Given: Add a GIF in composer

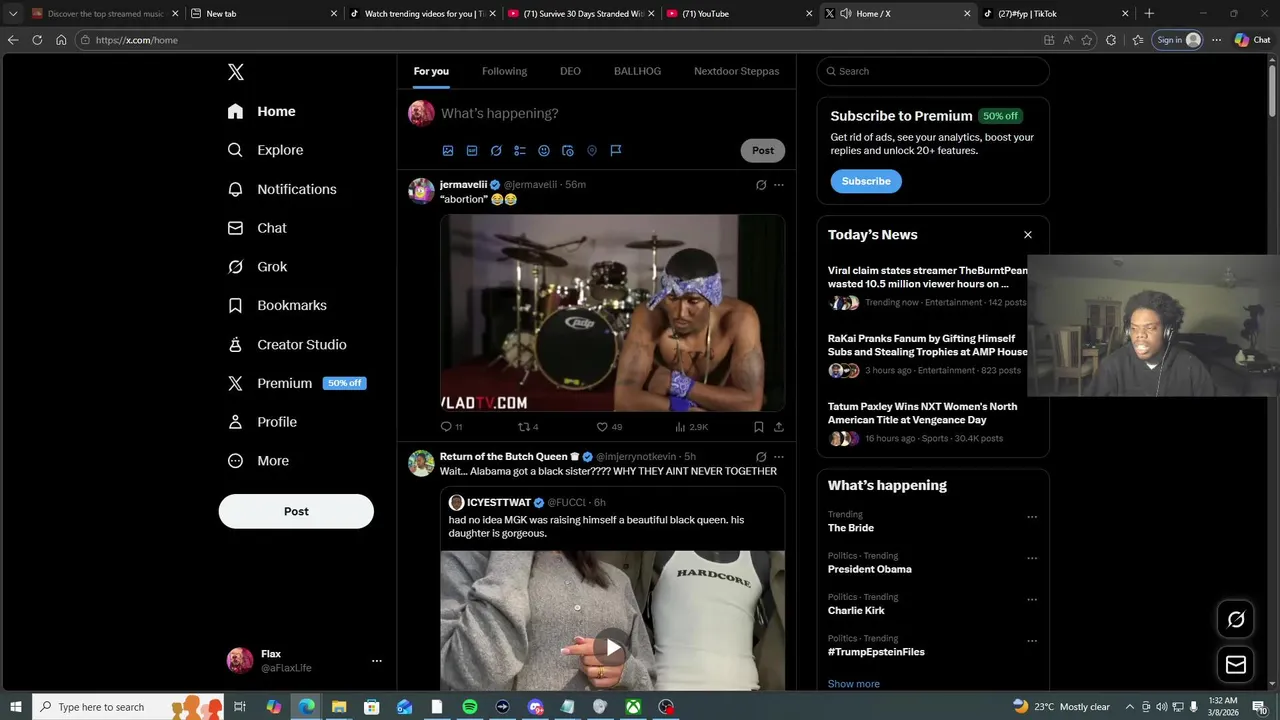Looking at the screenshot, I should [472, 151].
